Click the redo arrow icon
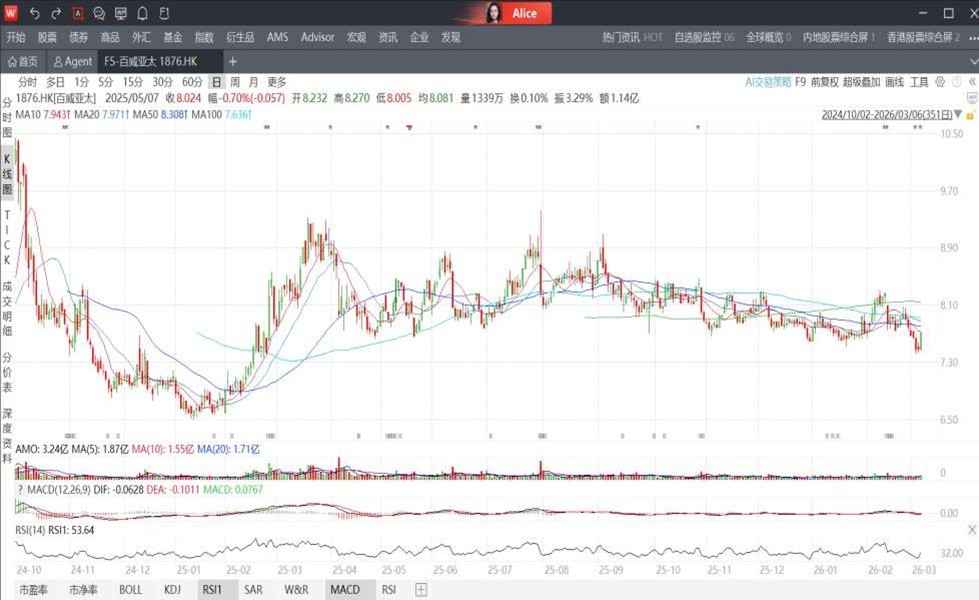This screenshot has height=600, width=979. tap(56, 13)
